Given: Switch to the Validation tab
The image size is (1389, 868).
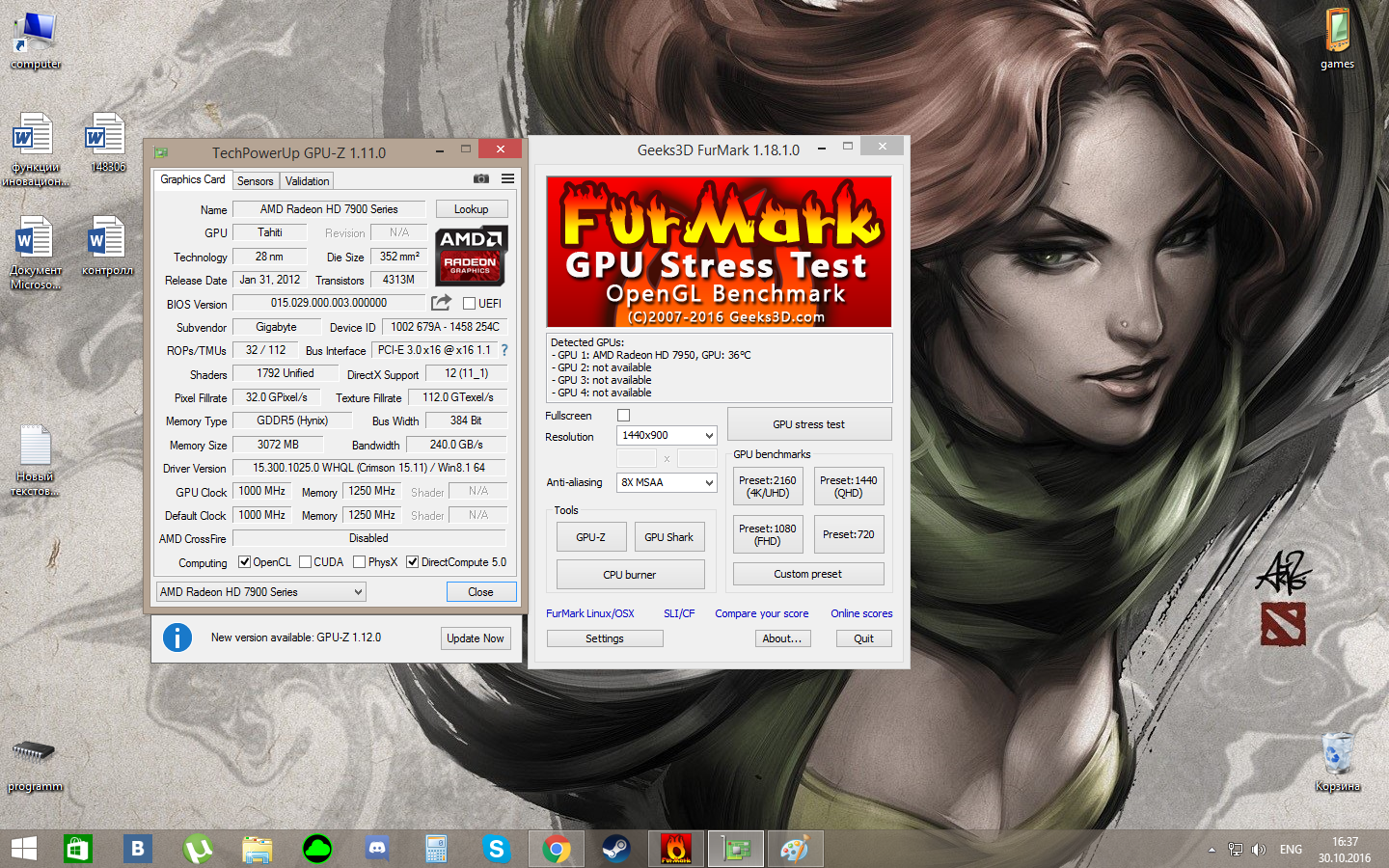Looking at the screenshot, I should point(307,181).
